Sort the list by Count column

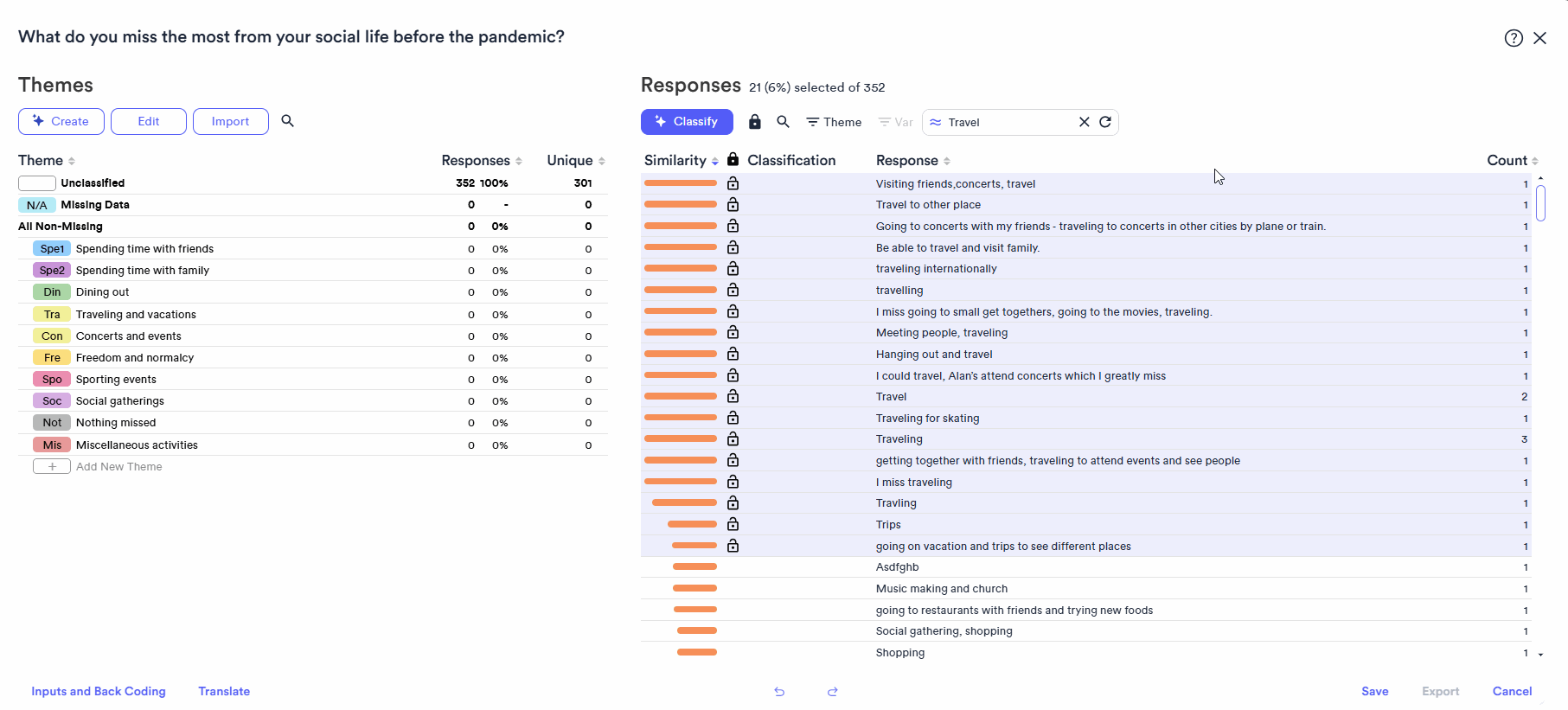(x=1512, y=161)
